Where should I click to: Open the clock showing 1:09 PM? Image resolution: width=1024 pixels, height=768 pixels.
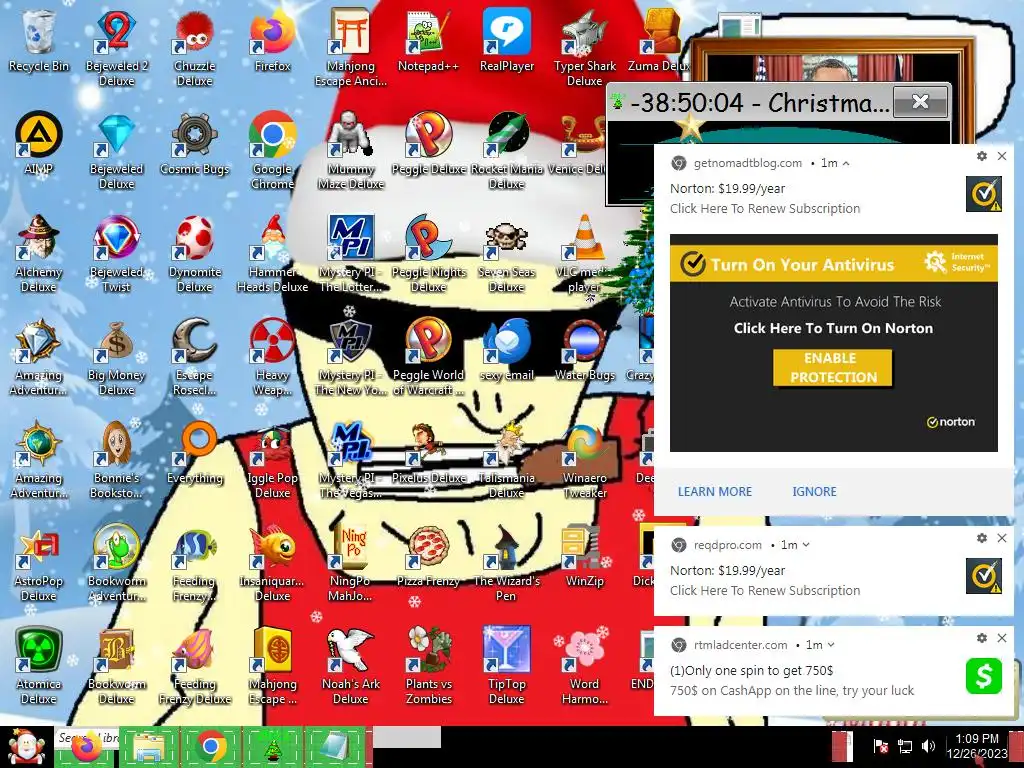977,746
